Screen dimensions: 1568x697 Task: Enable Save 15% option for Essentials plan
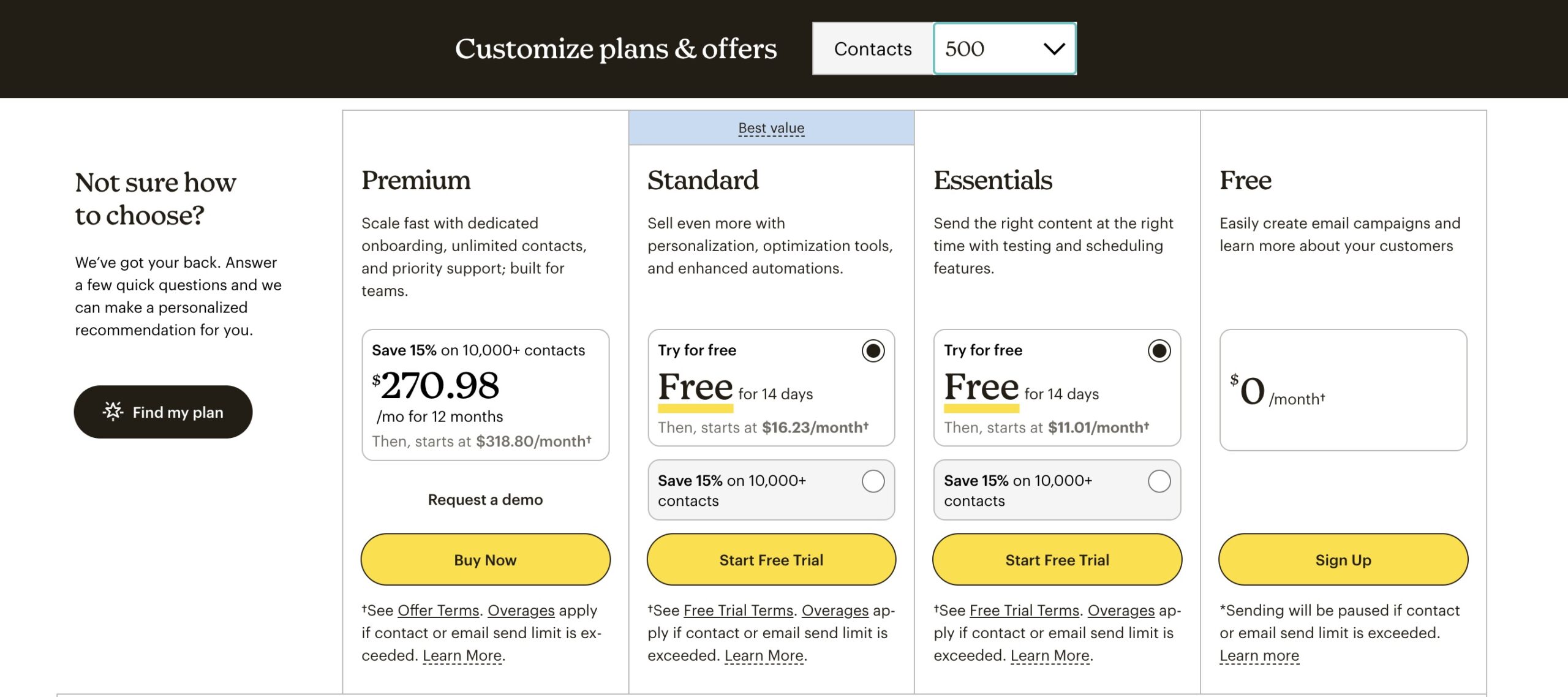(x=1159, y=481)
